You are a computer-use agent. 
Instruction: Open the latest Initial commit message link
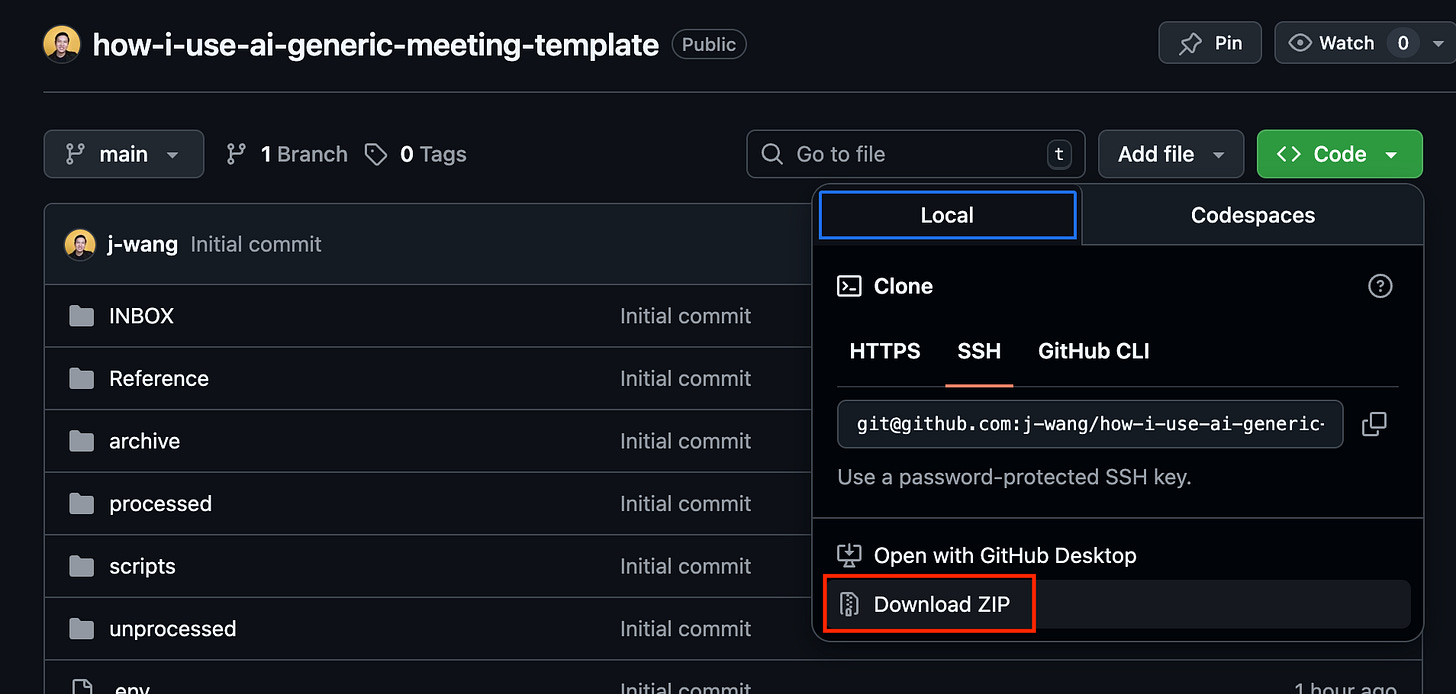[x=256, y=244]
